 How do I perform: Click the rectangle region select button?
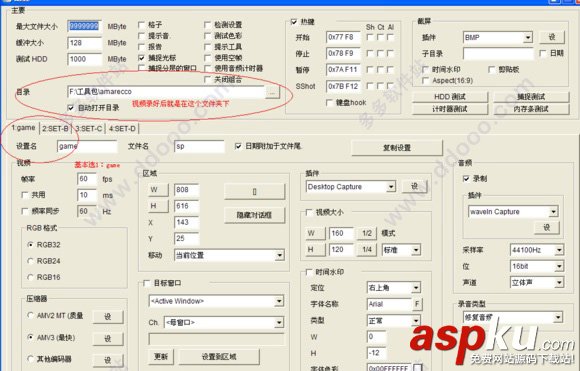click(254, 192)
